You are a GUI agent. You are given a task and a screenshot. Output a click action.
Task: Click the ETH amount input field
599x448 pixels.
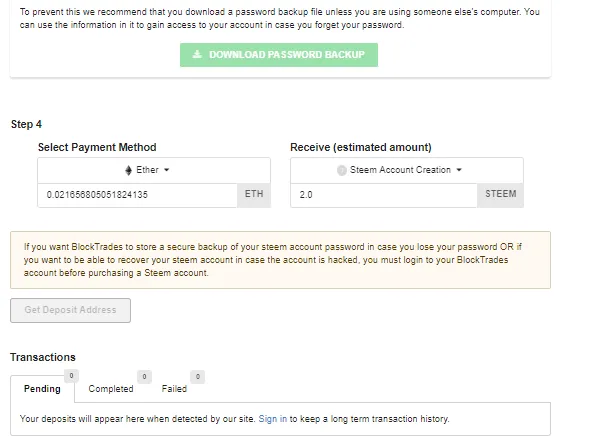point(138,195)
